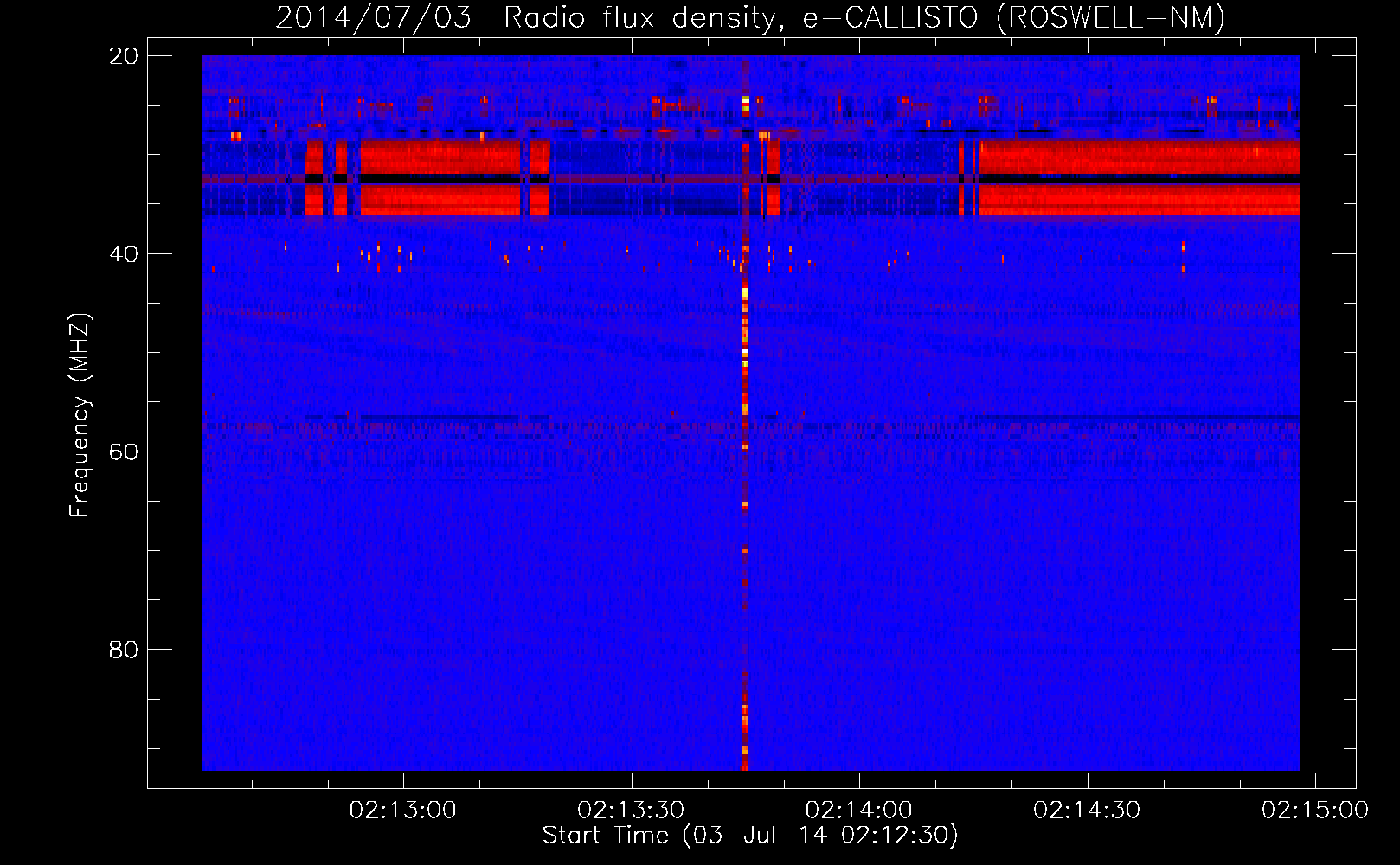
Task: Click the 60 frequency tick label
Action: (123, 452)
